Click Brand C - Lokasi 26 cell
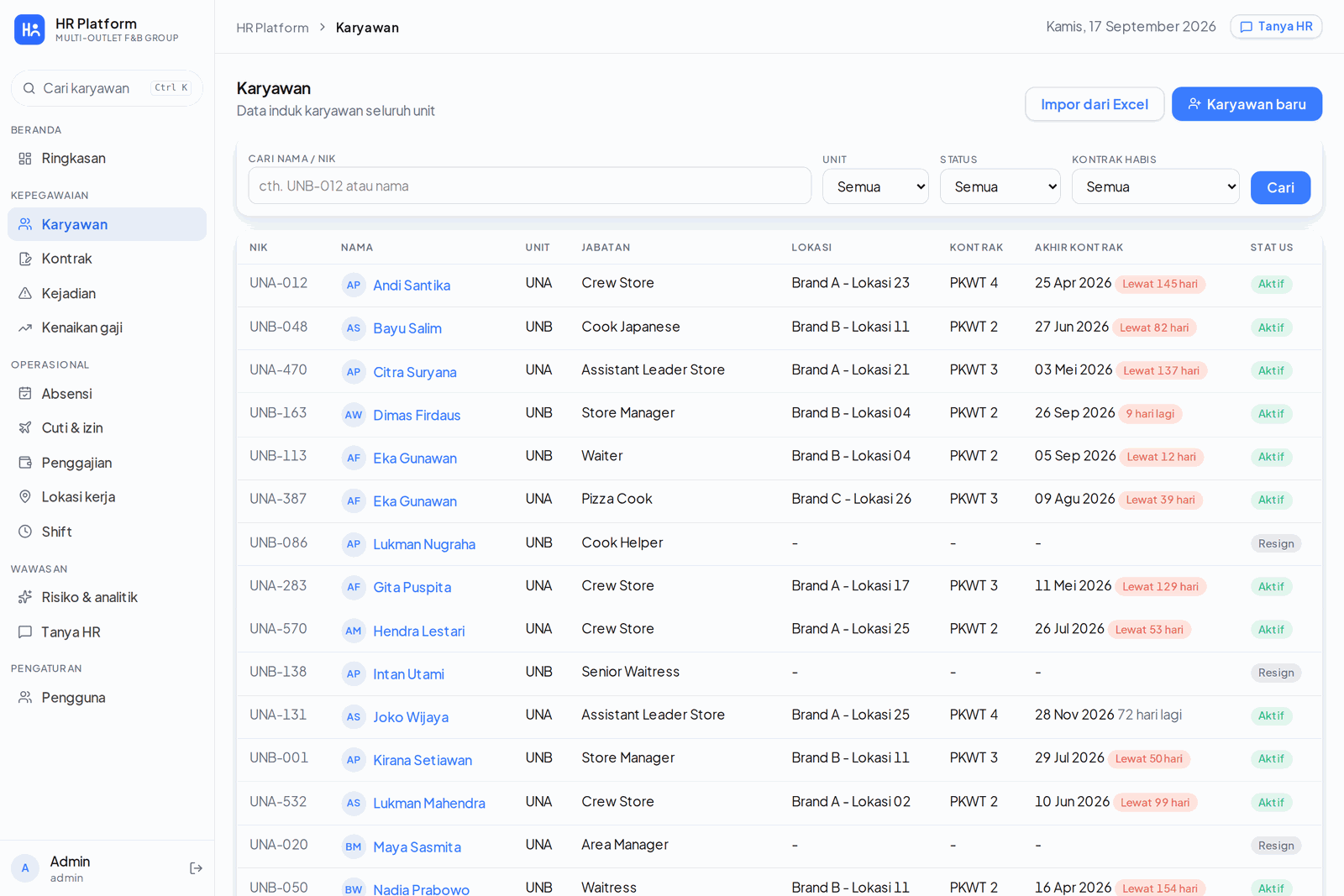Viewport: 1344px width, 896px height. (851, 499)
